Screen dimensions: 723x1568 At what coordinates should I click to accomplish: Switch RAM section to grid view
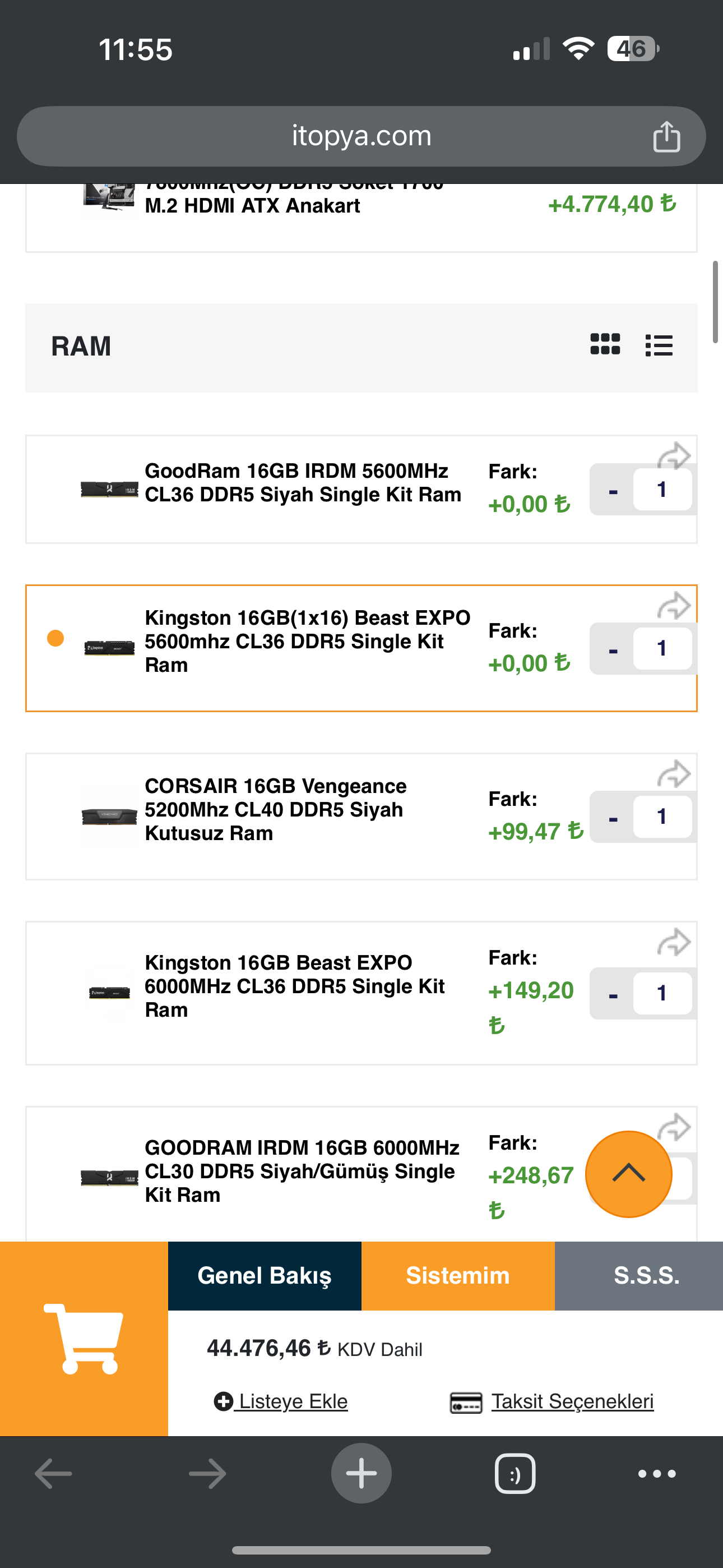[605, 344]
